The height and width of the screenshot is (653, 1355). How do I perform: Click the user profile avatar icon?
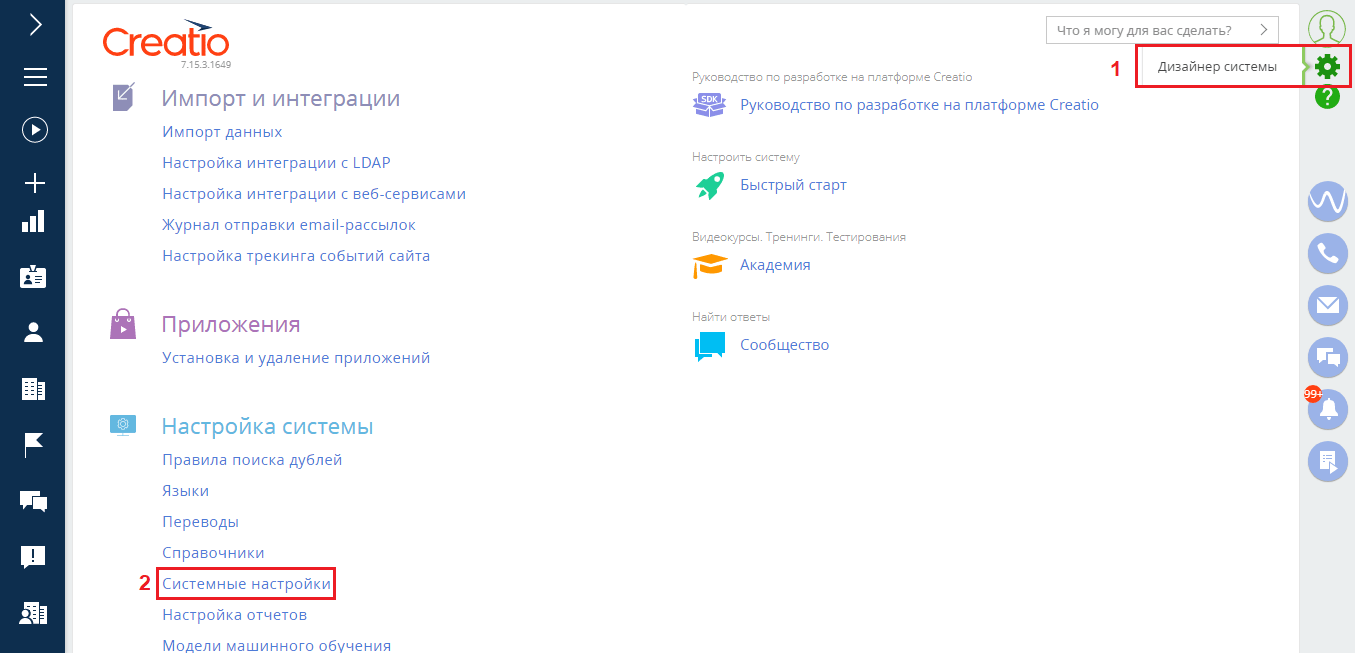tap(1327, 27)
